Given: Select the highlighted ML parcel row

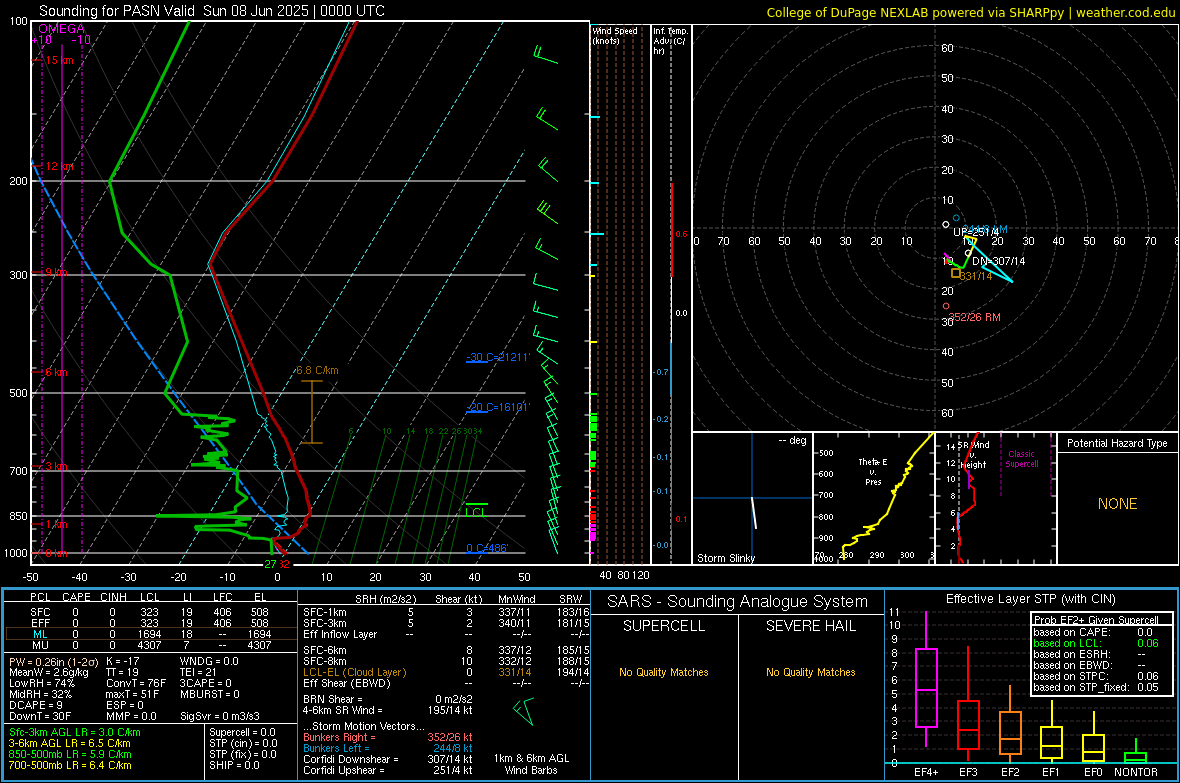Looking at the screenshot, I should coord(149,634).
